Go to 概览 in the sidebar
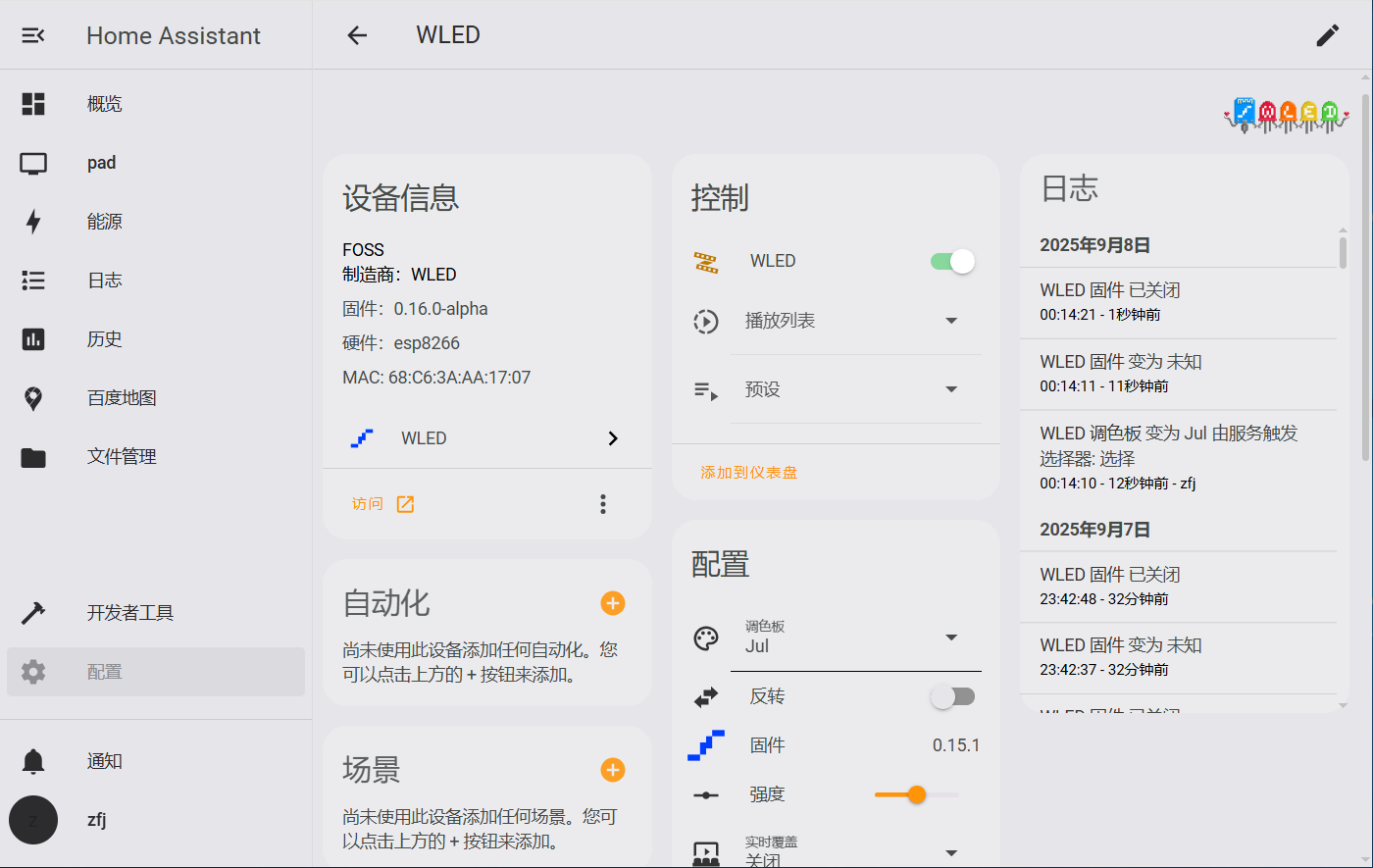Viewport: 1373px width, 868px height. (x=104, y=104)
